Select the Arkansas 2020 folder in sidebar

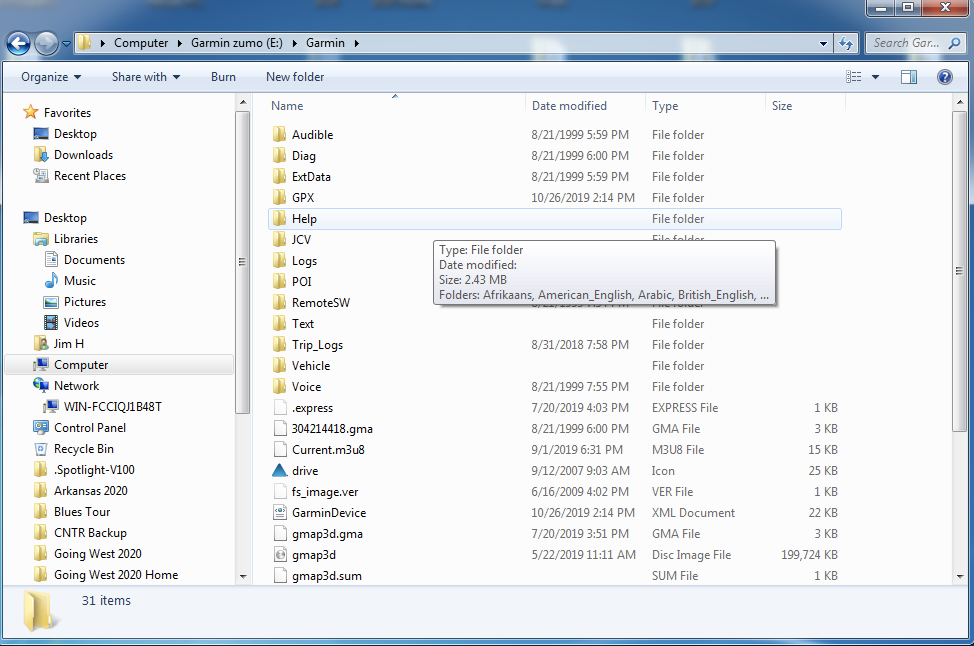coord(90,491)
